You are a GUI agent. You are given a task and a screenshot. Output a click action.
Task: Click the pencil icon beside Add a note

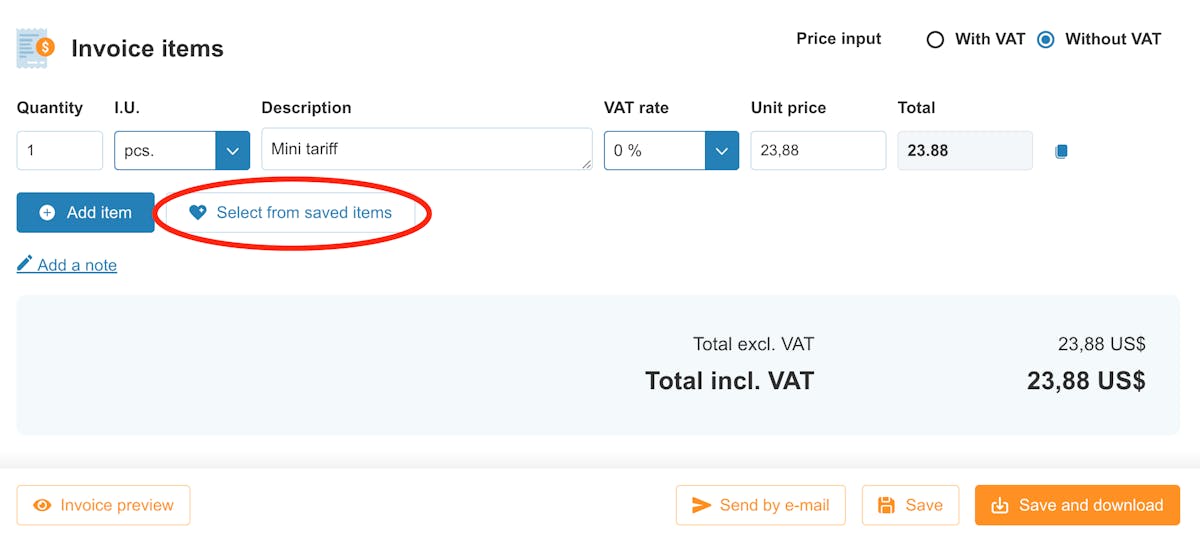pos(25,265)
